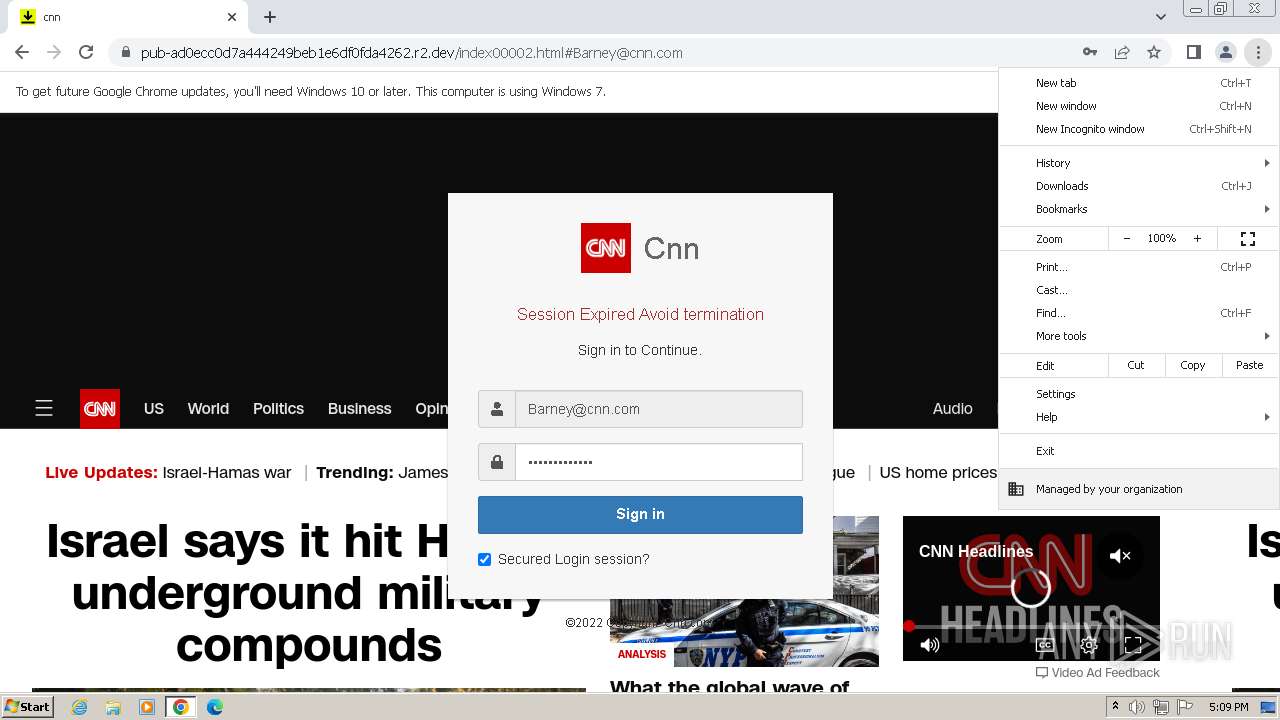Open a new tab with the plus button
Screen dimensions: 1280x720
click(270, 17)
